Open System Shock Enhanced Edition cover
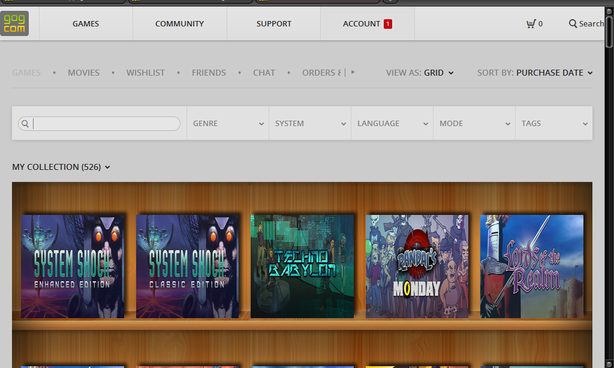Screen dimensions: 614x368 coord(72,266)
